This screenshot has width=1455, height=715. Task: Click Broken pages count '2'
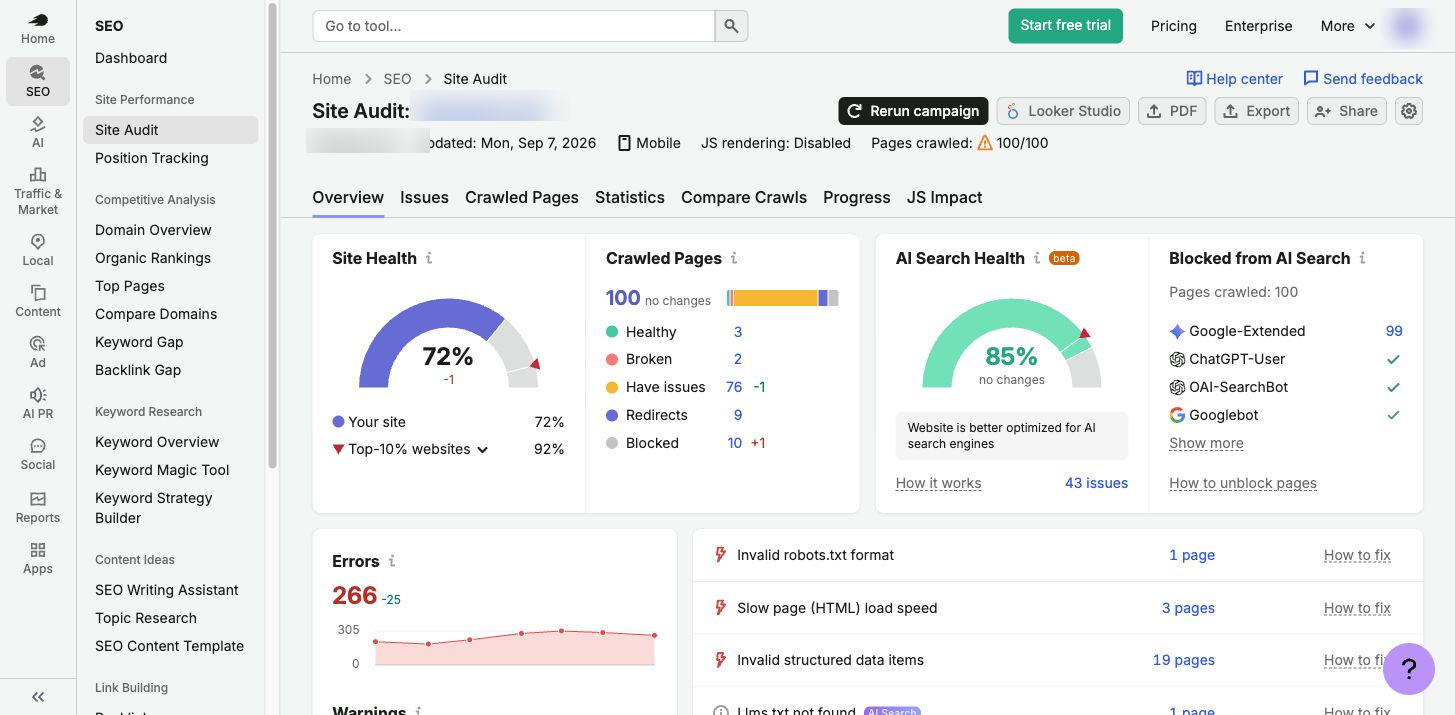pyautogui.click(x=738, y=359)
